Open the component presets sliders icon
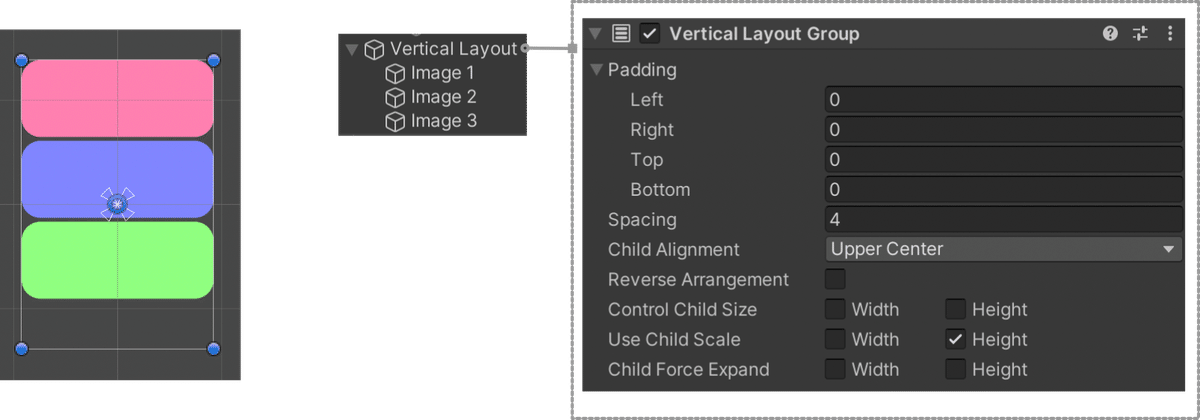The image size is (1200, 420). tap(1140, 34)
